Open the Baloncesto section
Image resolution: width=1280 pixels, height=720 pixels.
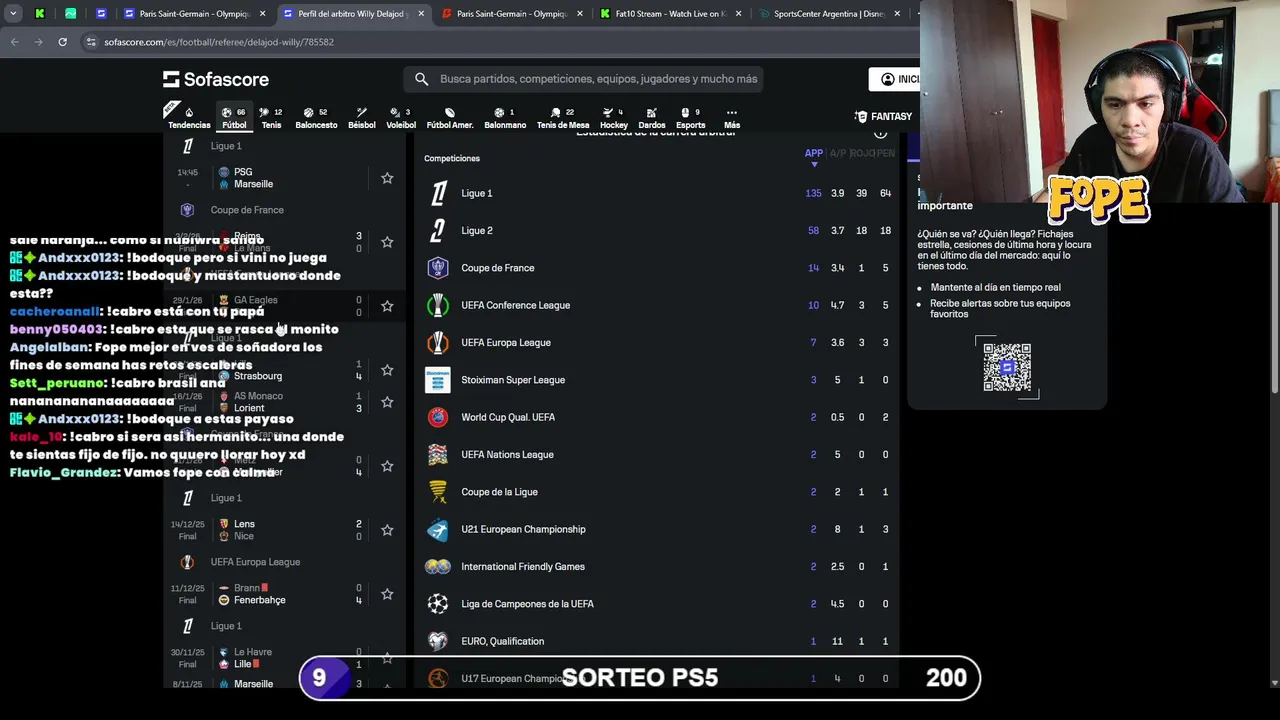[316, 118]
